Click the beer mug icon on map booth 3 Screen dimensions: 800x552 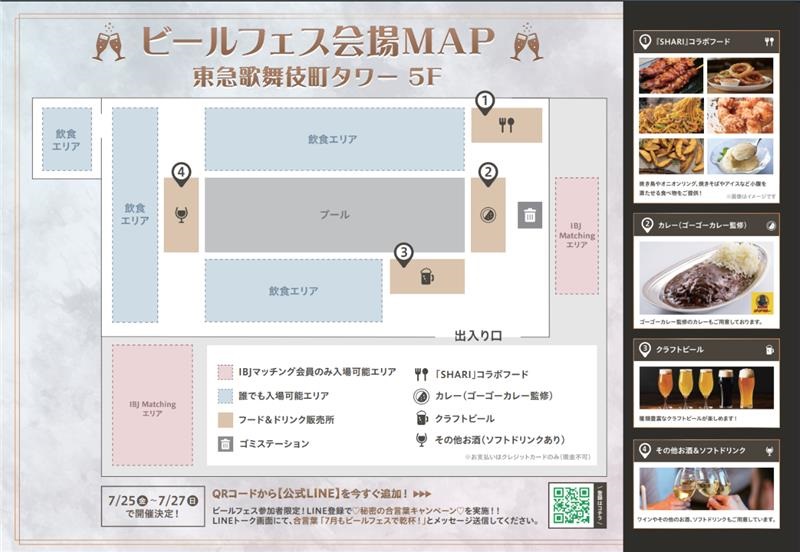(427, 276)
